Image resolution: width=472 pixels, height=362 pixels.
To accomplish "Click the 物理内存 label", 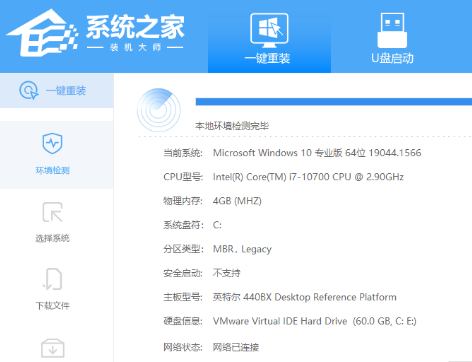I will pos(183,201).
